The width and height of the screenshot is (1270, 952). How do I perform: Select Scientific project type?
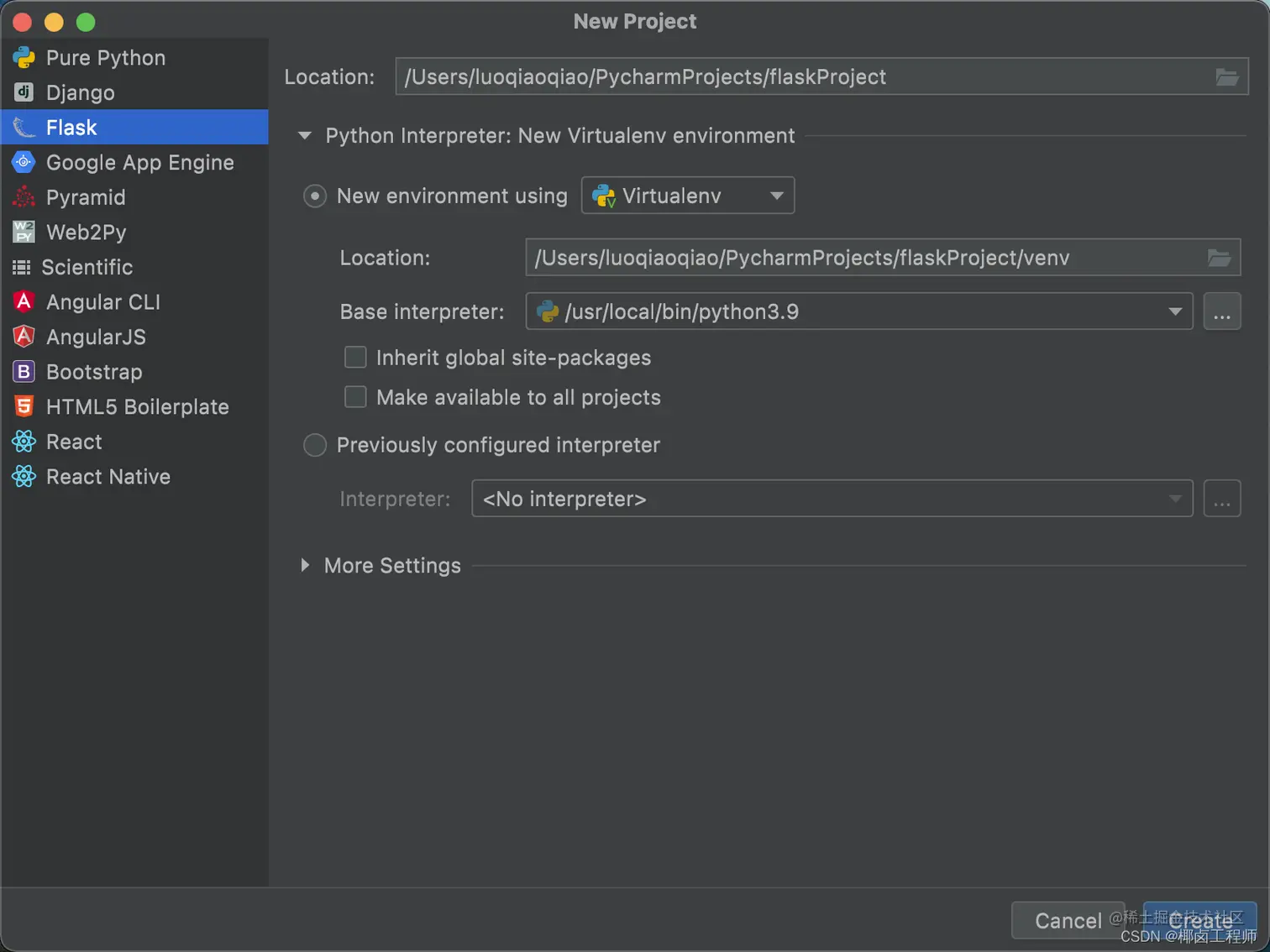(134, 267)
